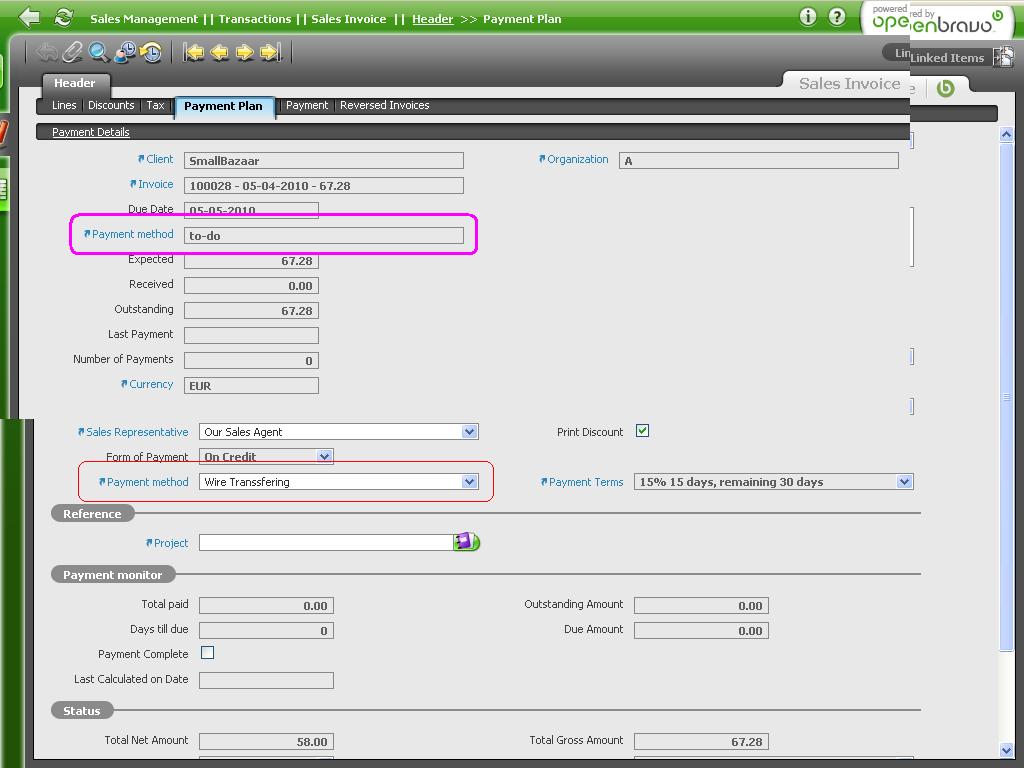
Task: Open the Help question mark icon
Action: tap(837, 17)
